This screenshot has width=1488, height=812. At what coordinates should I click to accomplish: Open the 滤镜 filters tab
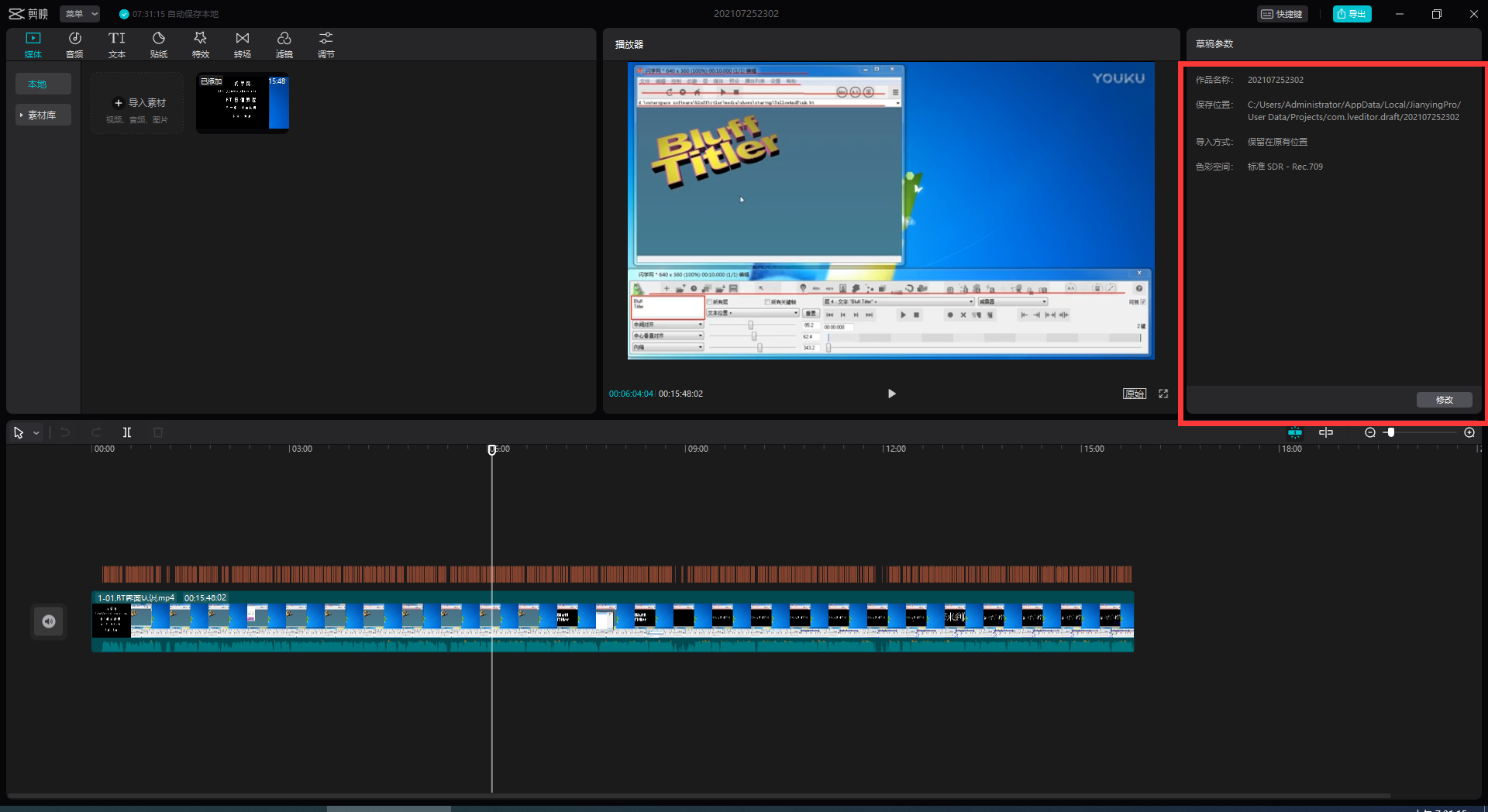coord(284,45)
